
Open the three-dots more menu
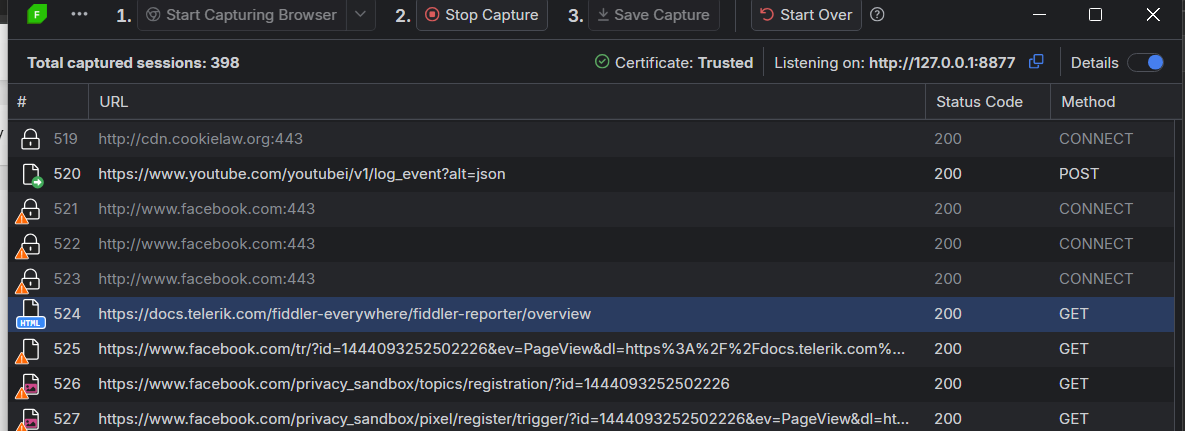79,14
